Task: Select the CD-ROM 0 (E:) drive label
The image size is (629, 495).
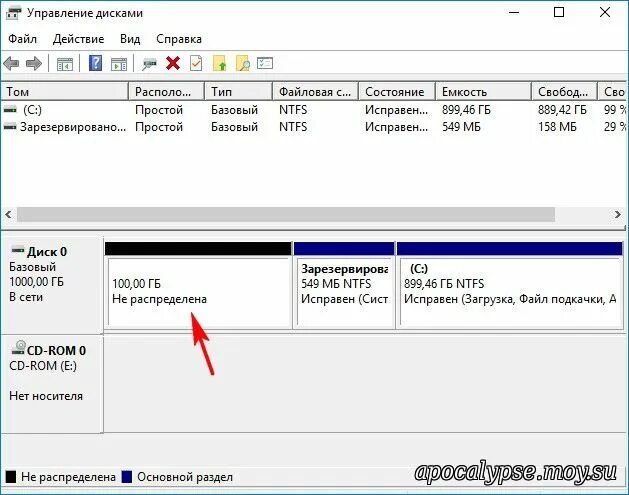Action: (51, 384)
